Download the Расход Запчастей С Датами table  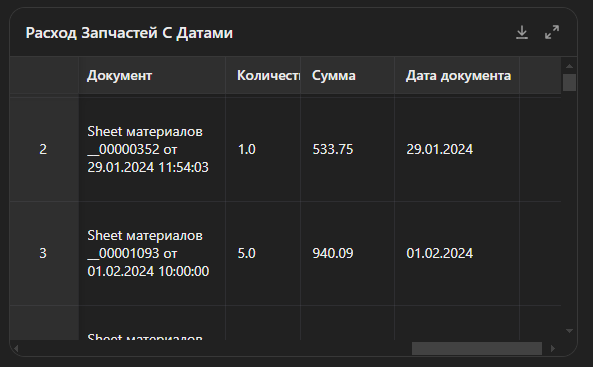click(522, 33)
